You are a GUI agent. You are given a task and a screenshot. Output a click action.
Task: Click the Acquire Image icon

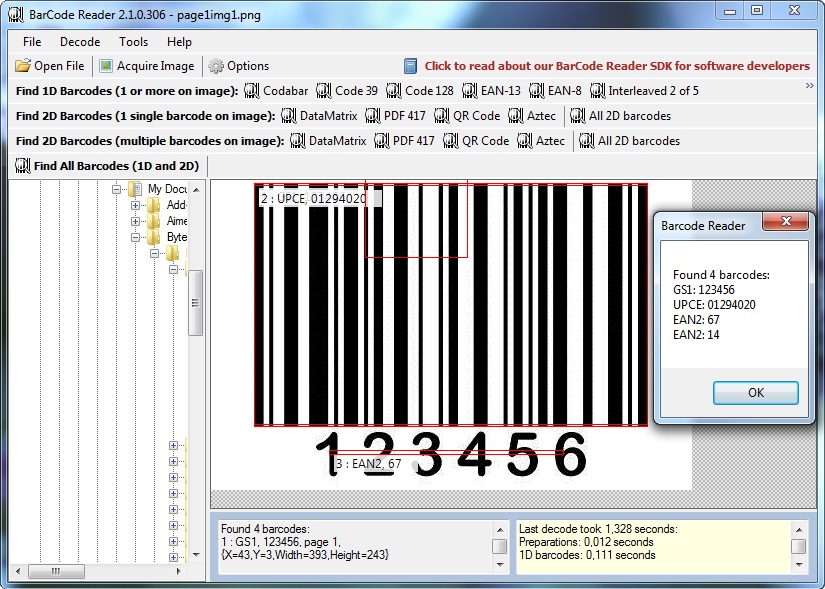pos(106,66)
